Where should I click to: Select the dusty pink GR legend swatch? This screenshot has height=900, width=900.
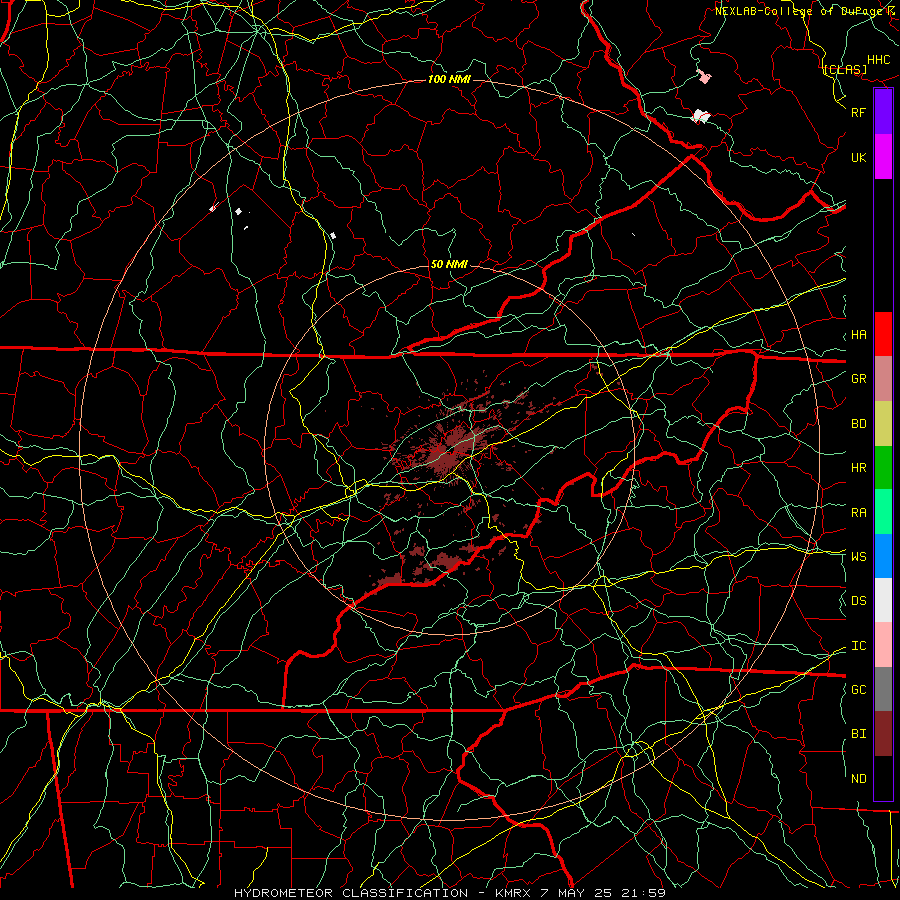point(883,379)
